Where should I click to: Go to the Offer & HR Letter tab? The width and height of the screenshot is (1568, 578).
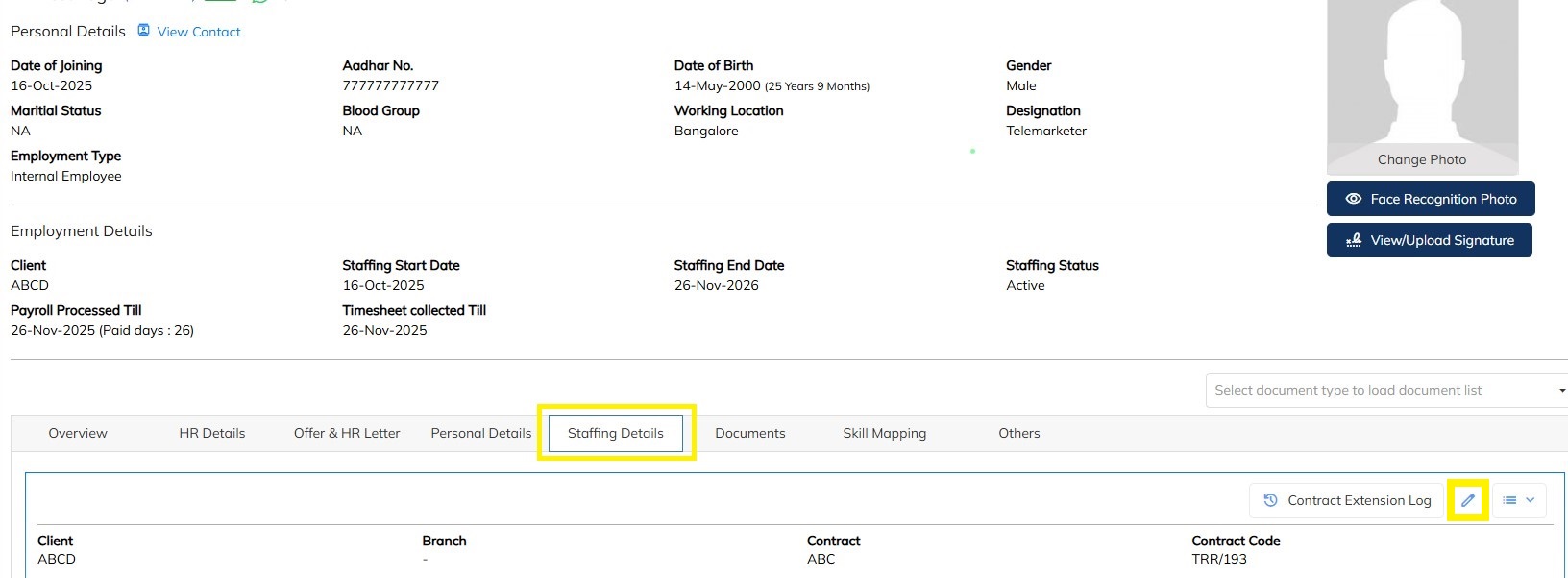tap(347, 434)
